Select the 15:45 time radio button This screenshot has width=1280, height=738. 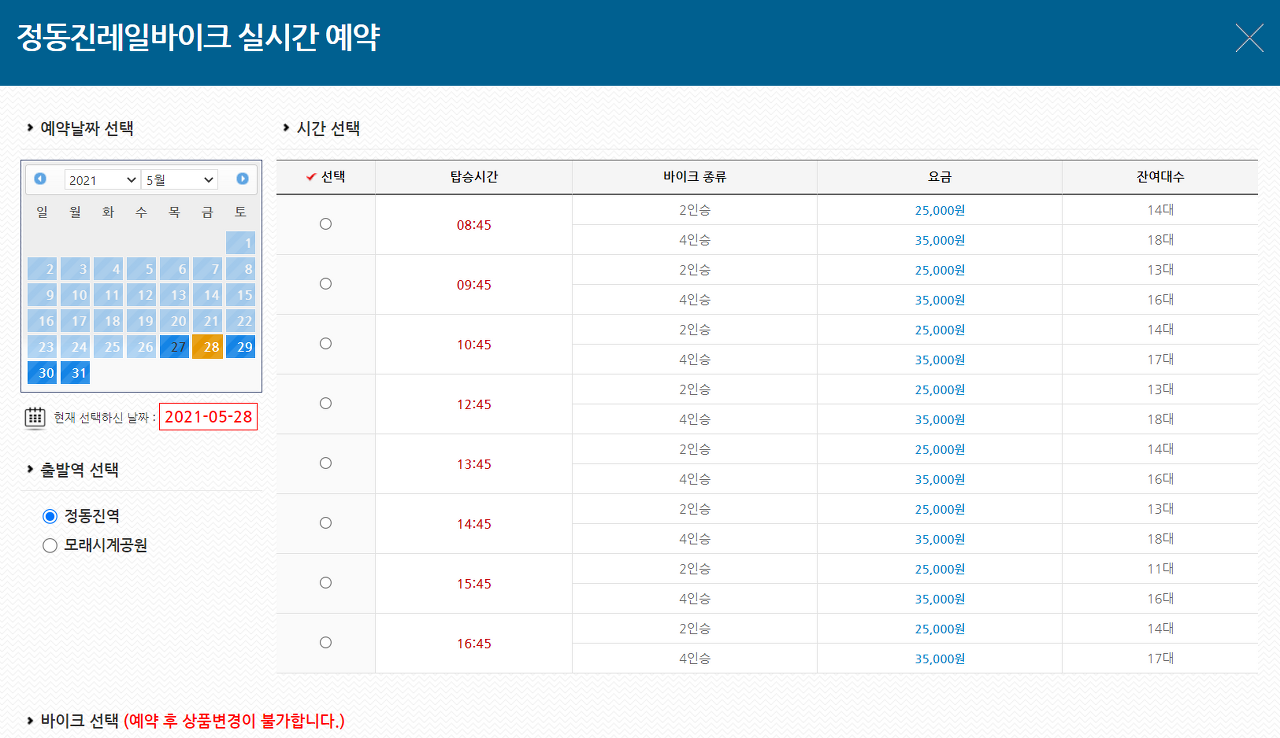325,583
